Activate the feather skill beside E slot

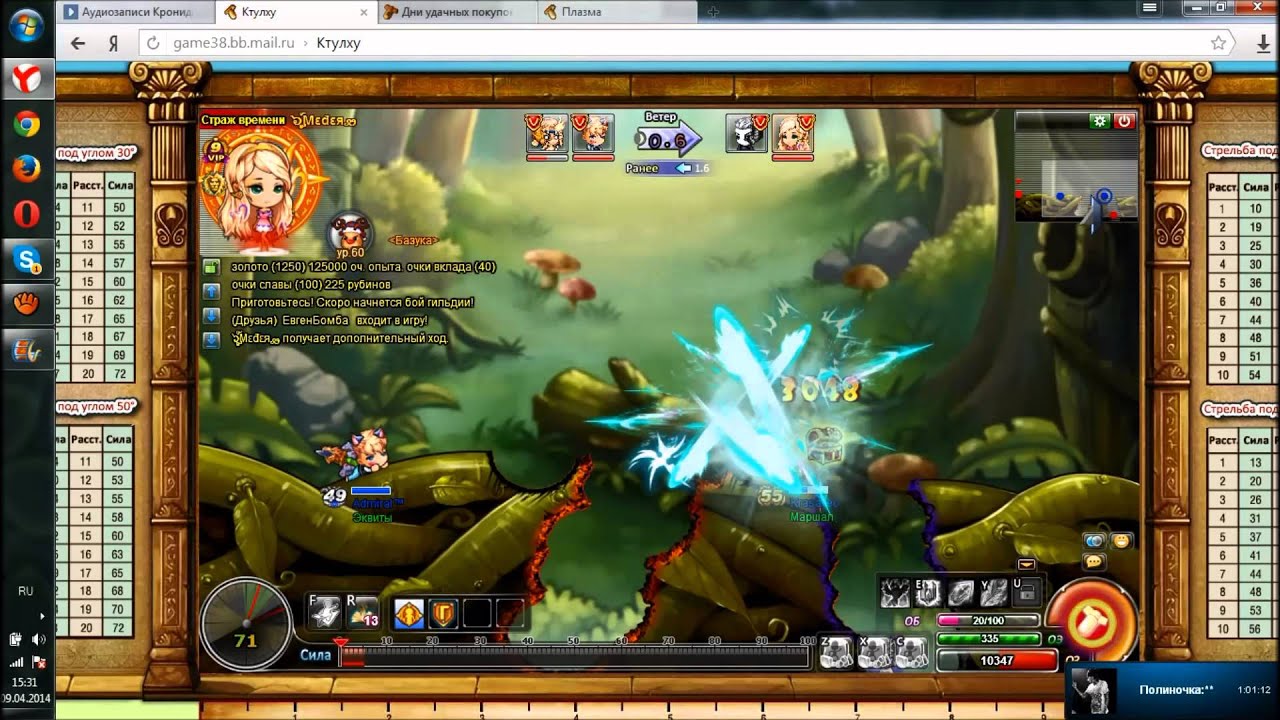pyautogui.click(x=961, y=593)
